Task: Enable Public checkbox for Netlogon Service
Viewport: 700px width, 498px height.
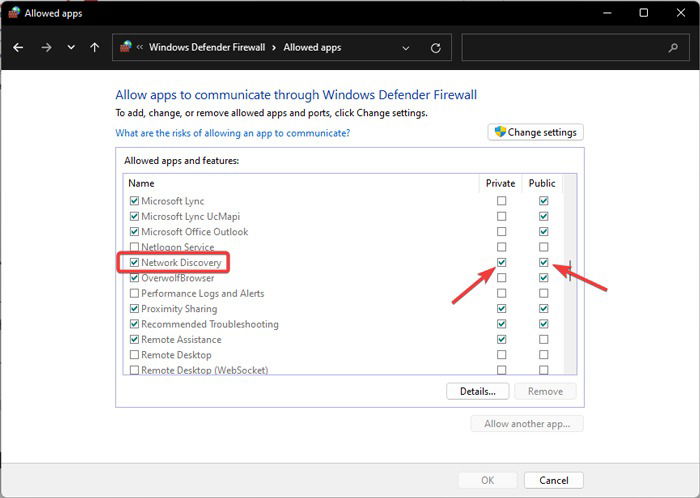Action: point(543,247)
